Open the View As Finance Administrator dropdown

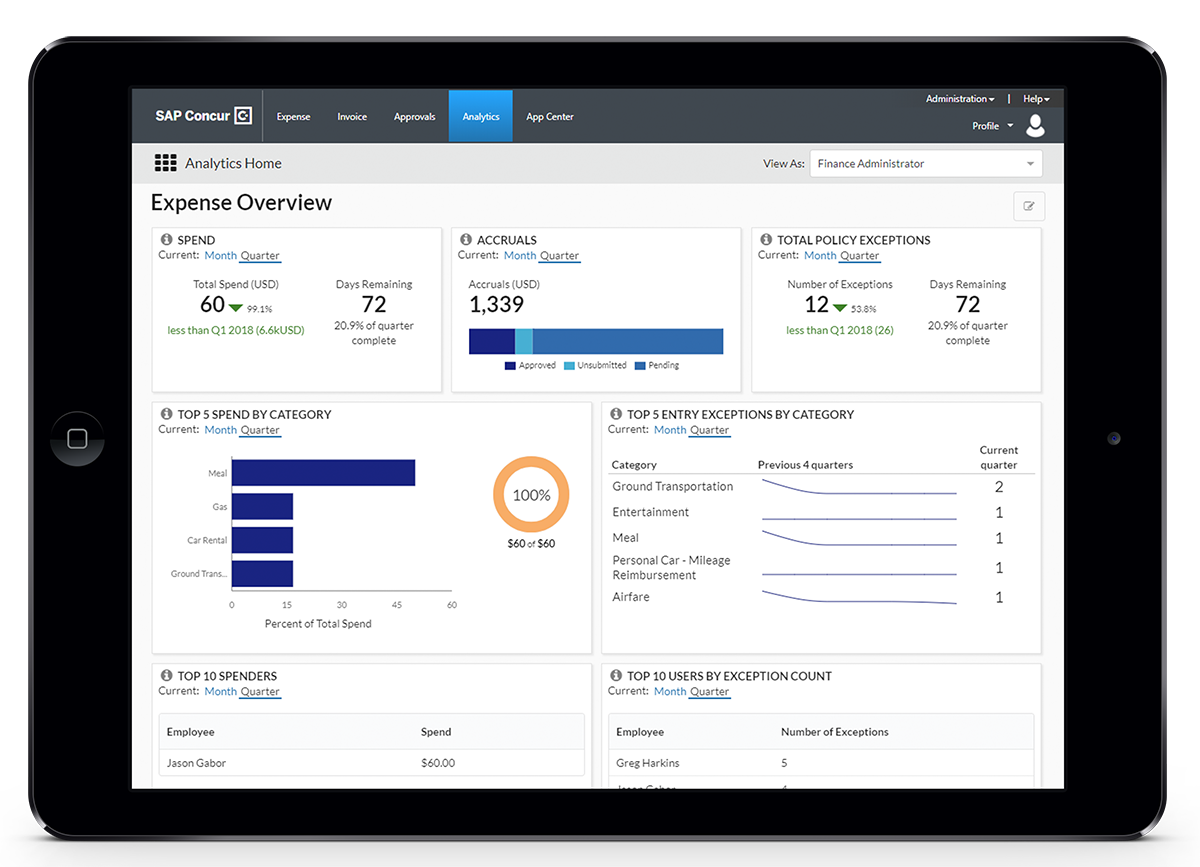tap(925, 163)
